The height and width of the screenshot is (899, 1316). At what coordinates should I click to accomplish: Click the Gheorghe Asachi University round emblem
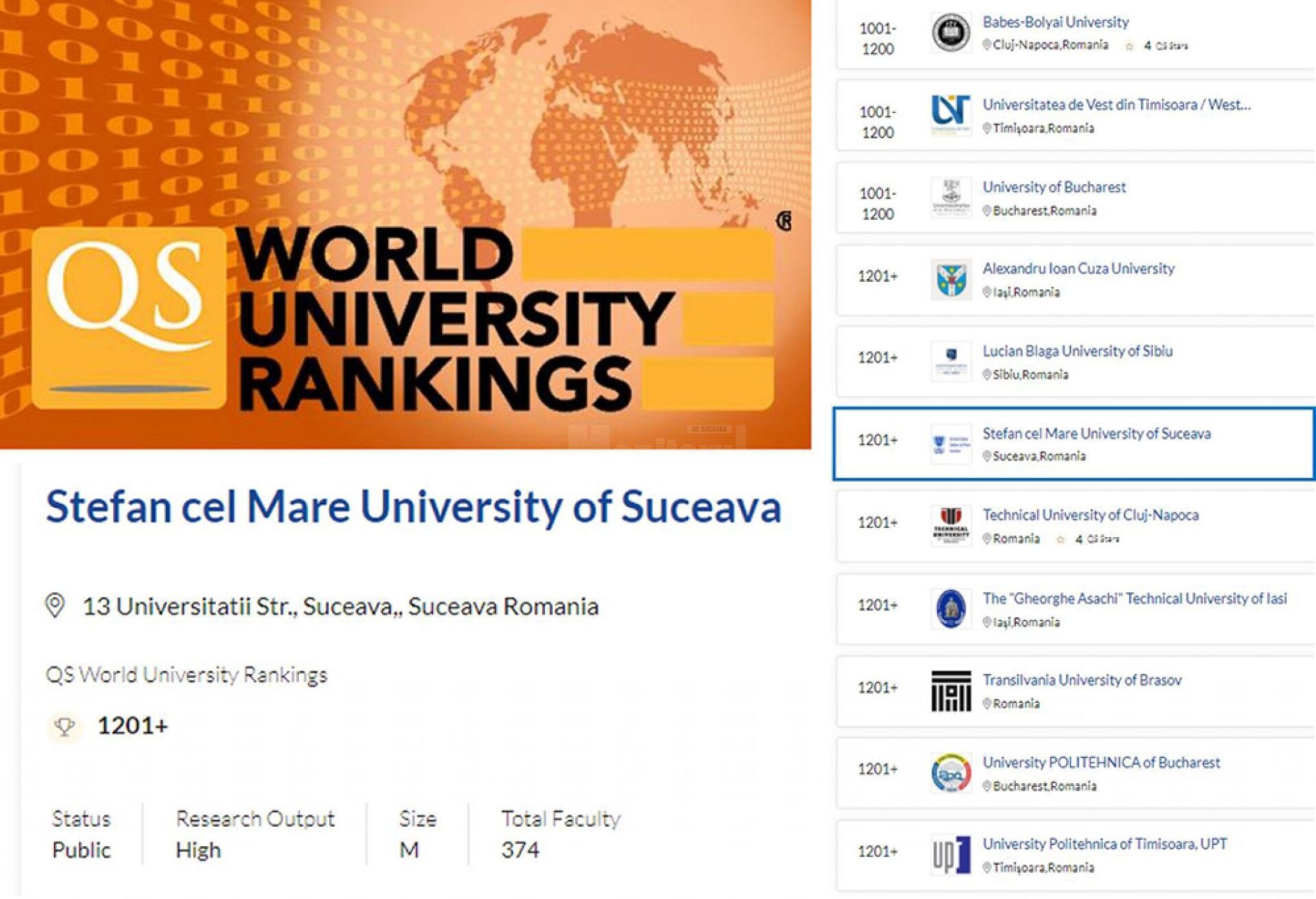click(951, 608)
